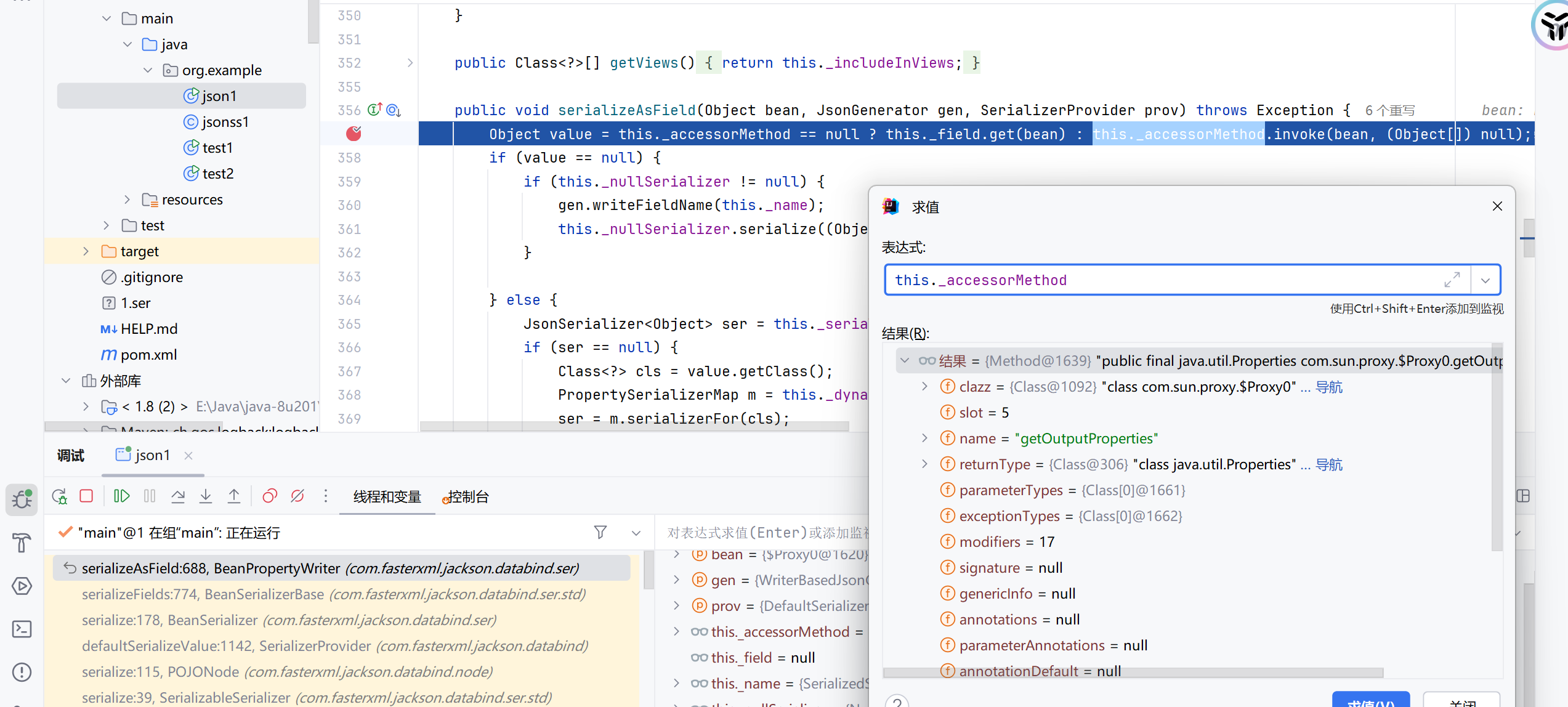
Task: Click the AI assistant icon at top right
Action: (x=1552, y=25)
